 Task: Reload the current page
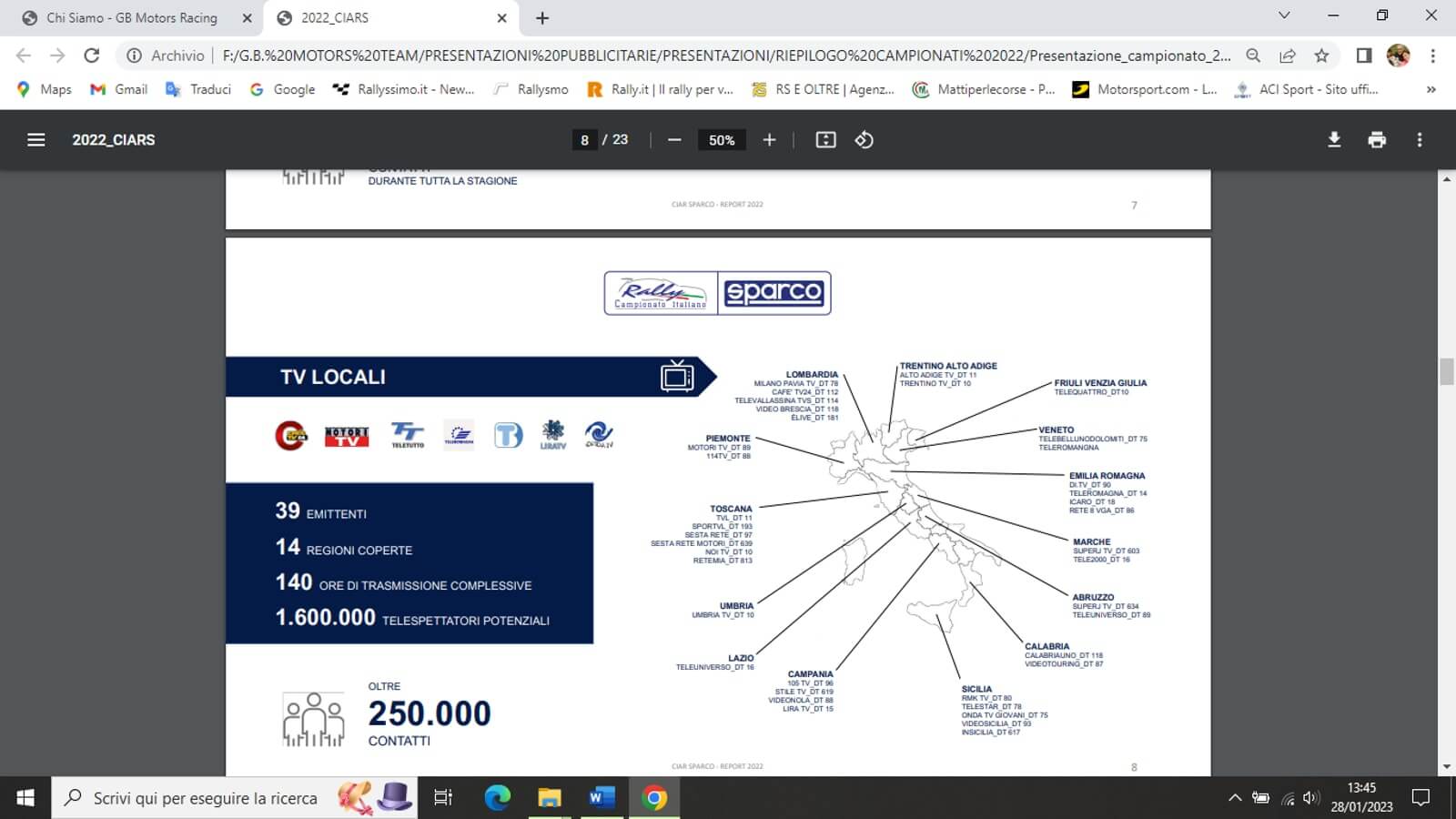(x=91, y=56)
